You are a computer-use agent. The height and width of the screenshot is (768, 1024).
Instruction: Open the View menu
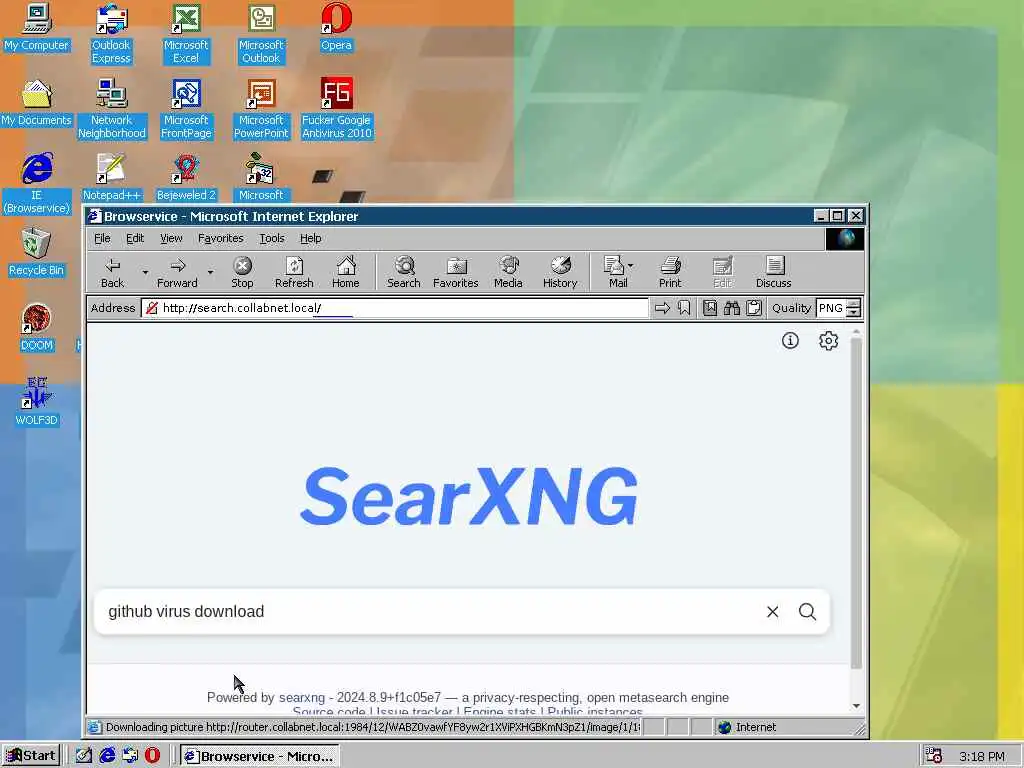pyautogui.click(x=171, y=238)
